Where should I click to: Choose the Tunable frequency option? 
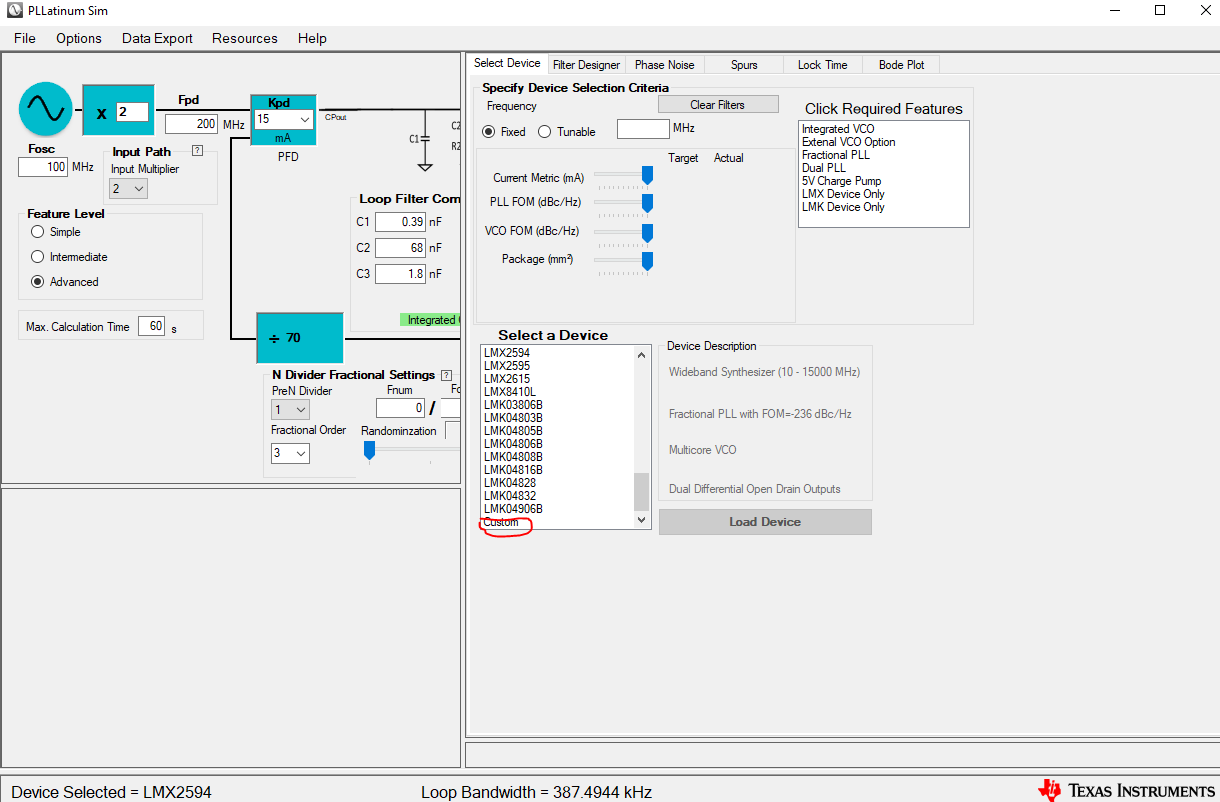[x=545, y=132]
